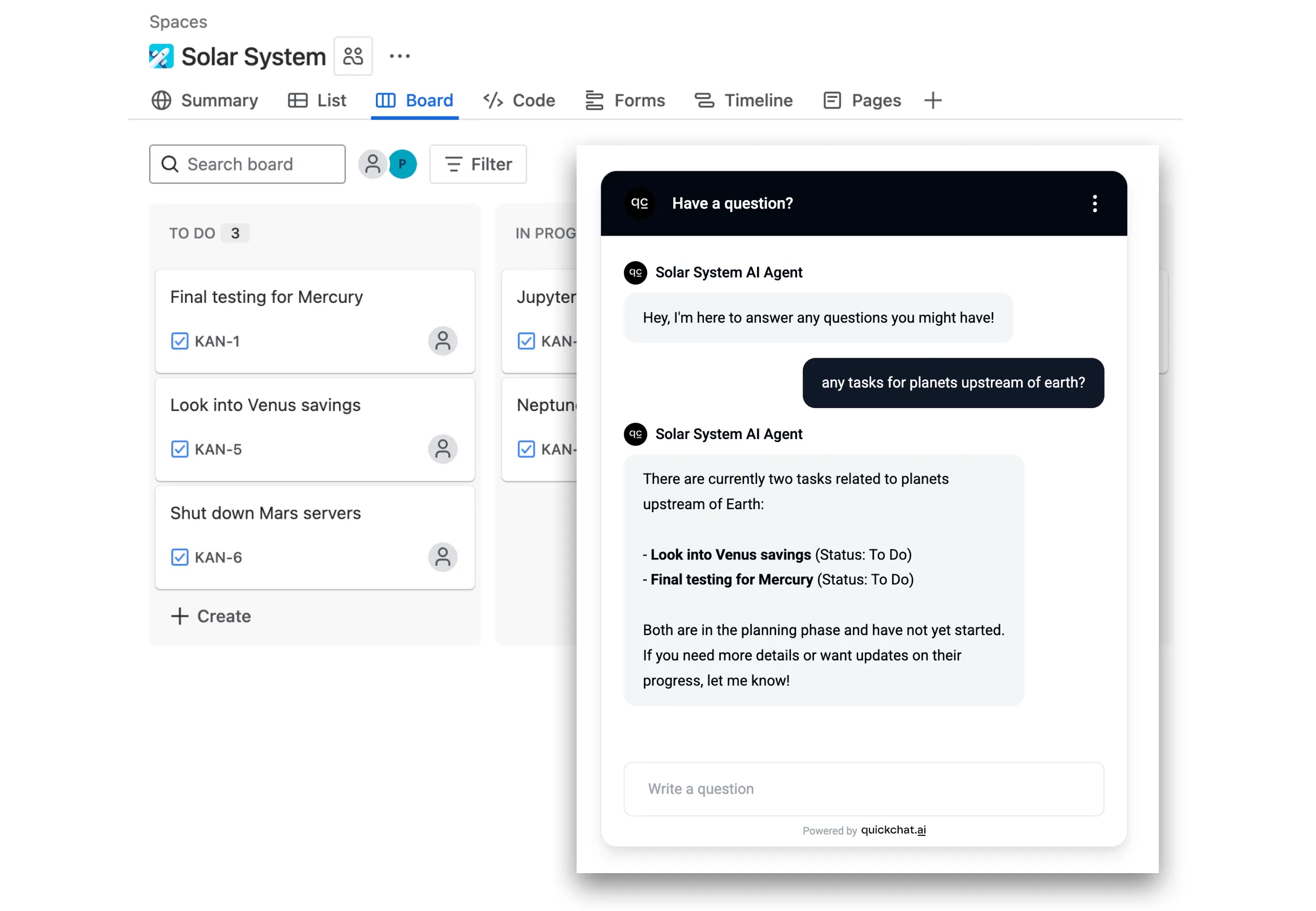The height and width of the screenshot is (911, 1316).
Task: Open the chat widget three-dot menu
Action: click(x=1094, y=204)
